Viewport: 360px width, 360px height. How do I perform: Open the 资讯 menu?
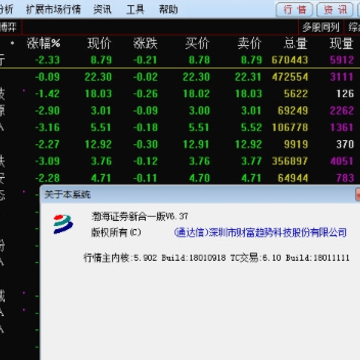[x=102, y=9]
